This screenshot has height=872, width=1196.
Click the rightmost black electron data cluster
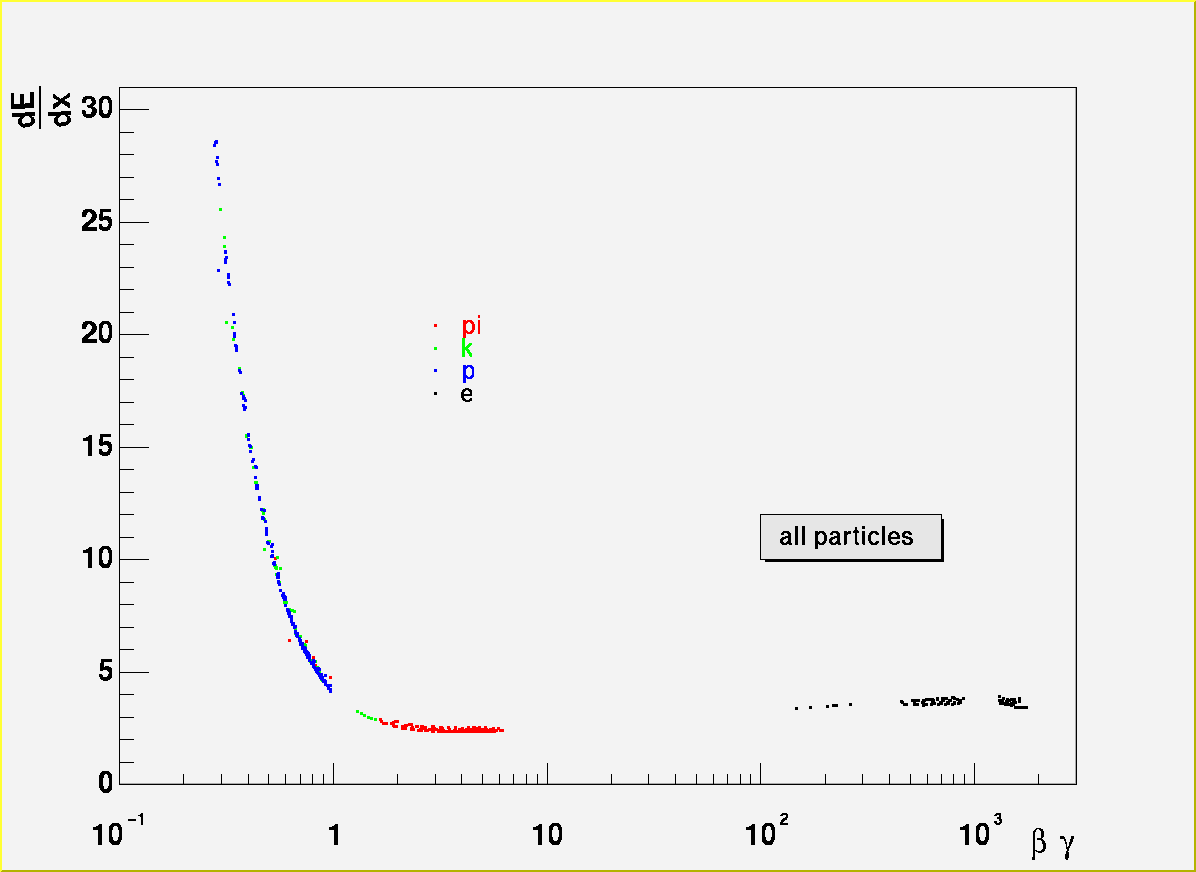click(x=1012, y=702)
